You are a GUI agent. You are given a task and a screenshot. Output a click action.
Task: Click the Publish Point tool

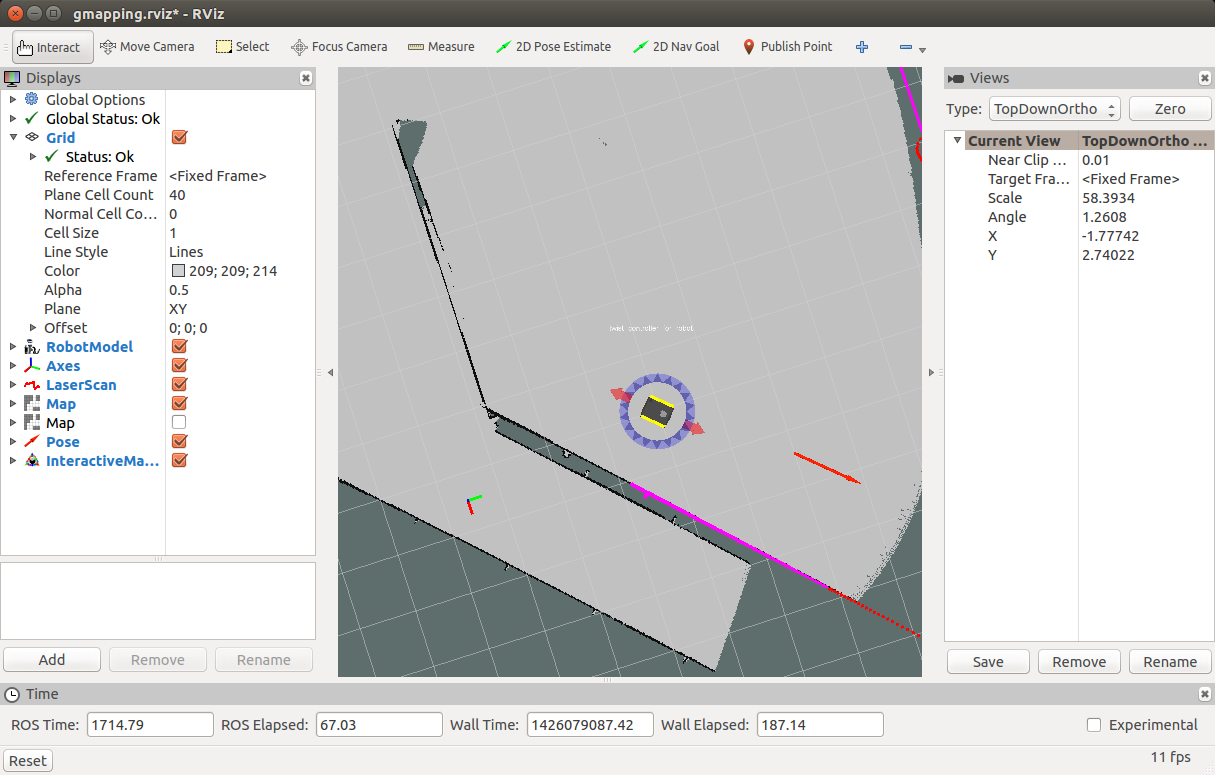(787, 47)
